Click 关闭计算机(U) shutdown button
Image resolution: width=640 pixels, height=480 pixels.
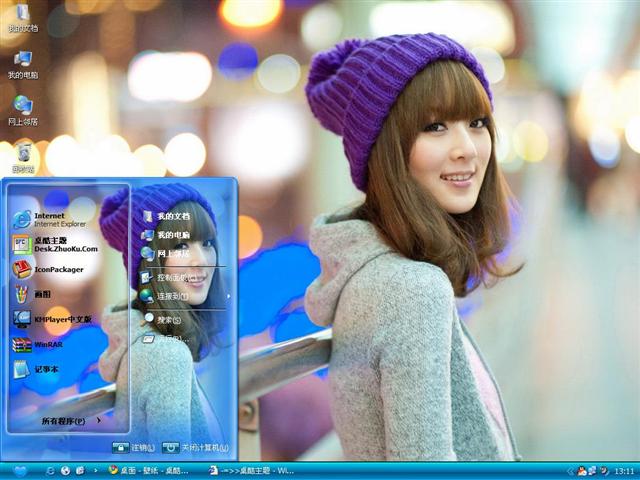195,448
